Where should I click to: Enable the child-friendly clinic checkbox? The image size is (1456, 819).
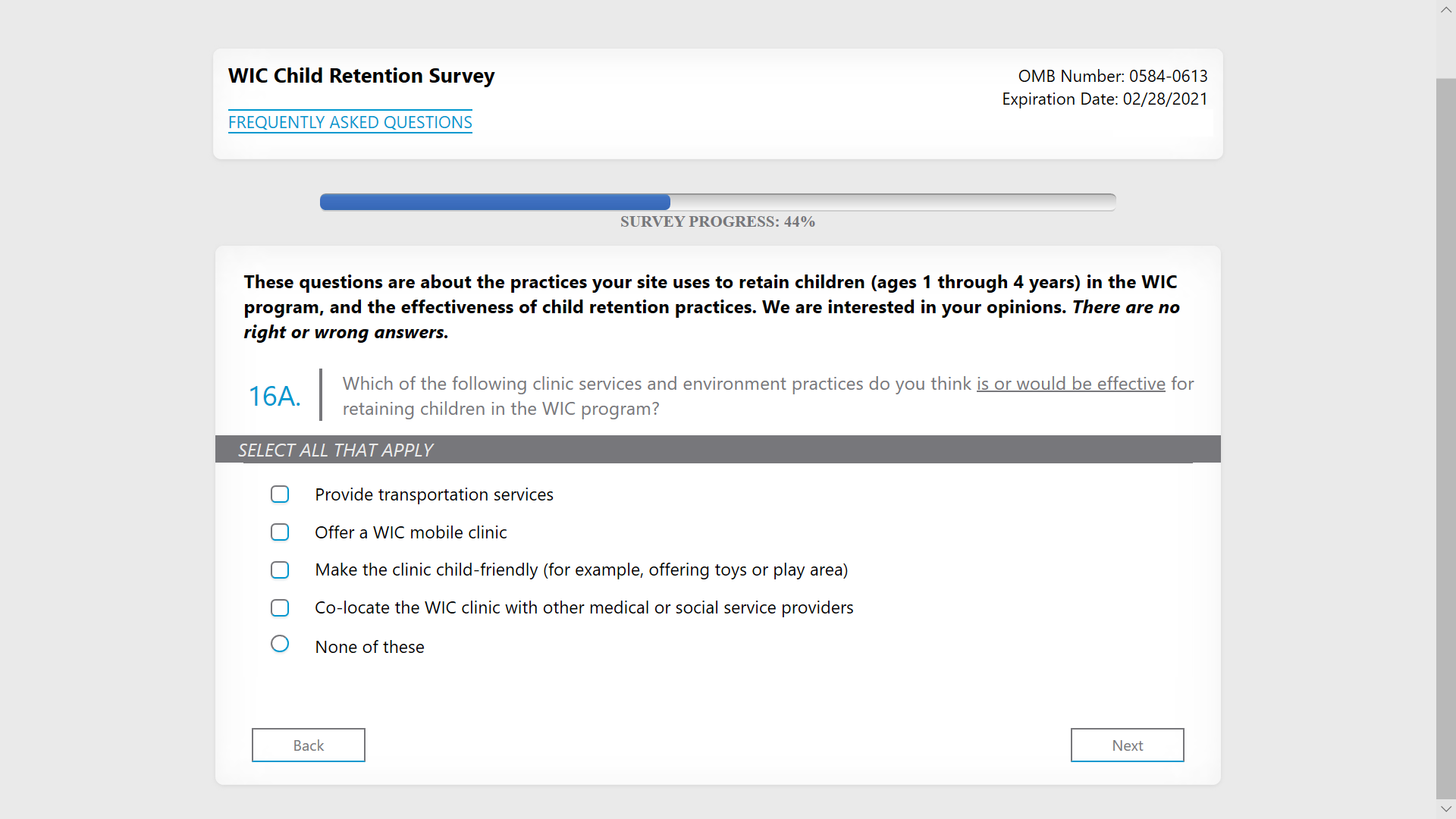point(280,570)
